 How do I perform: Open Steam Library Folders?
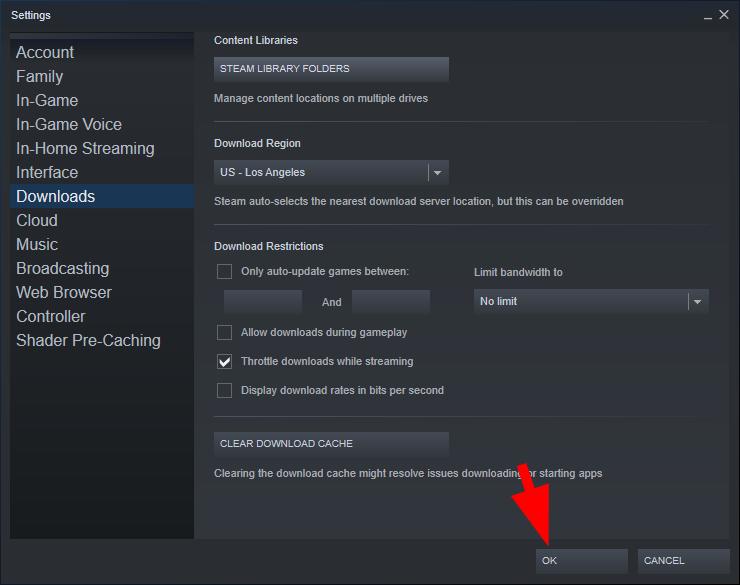coord(331,69)
